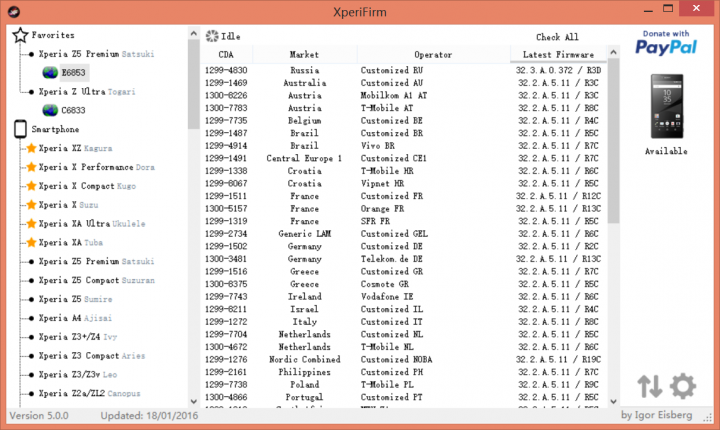Screen dimensions: 720x430
Task: Select Xperia Z5 Premium under Favorites
Action: 96,54
